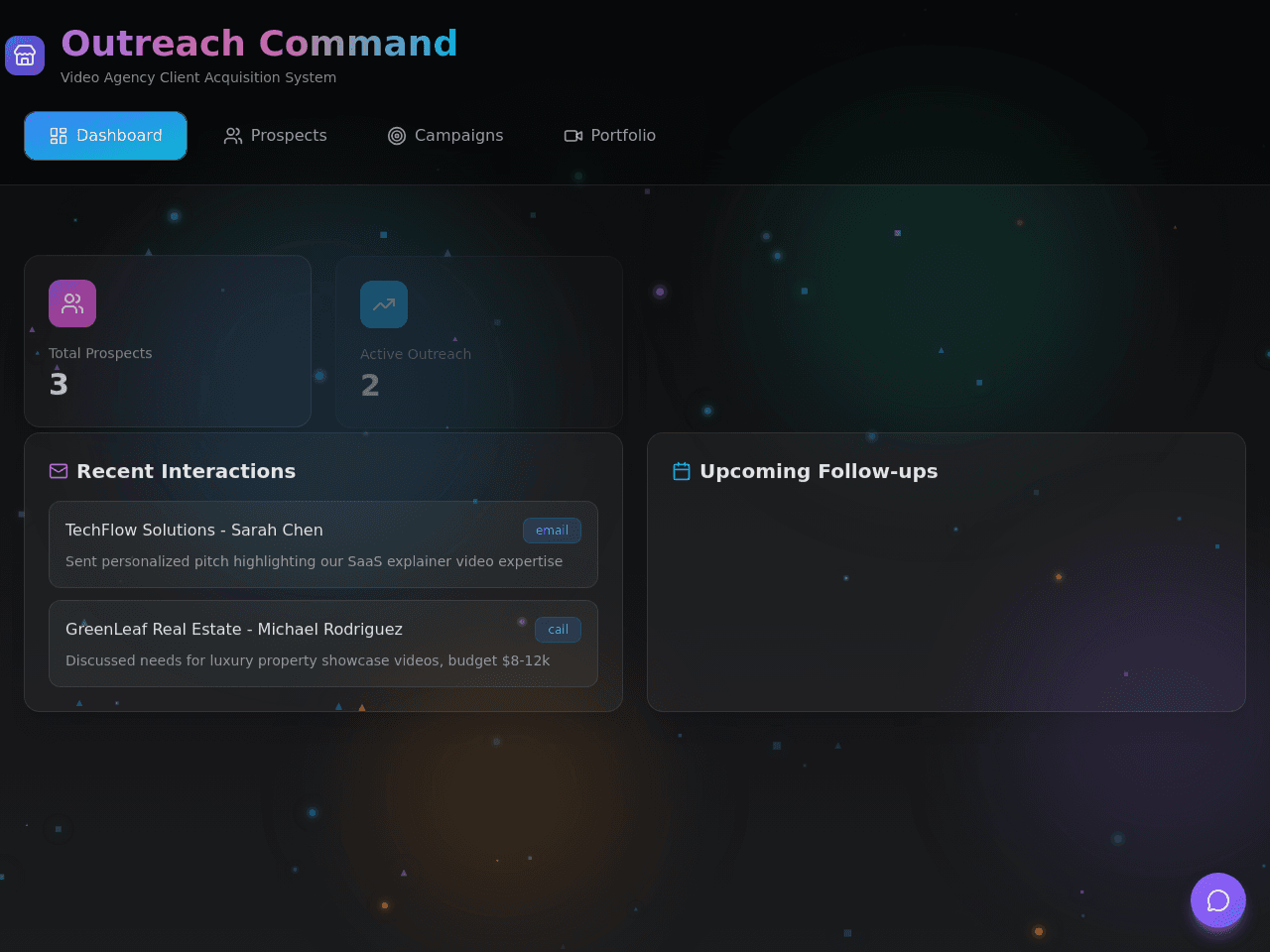Screen dimensions: 1270x952
Task: Click the Outreach Command title
Action: tap(259, 44)
